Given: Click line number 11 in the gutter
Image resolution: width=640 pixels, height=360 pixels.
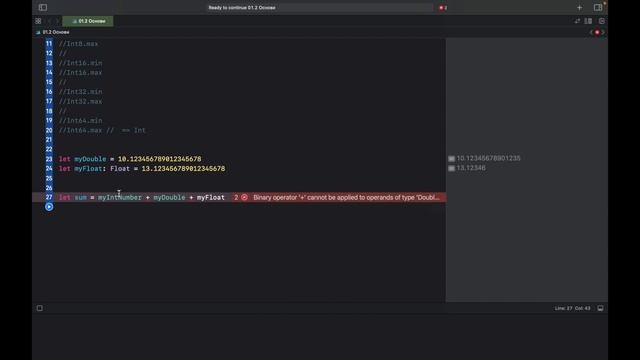Looking at the screenshot, I should (x=49, y=44).
